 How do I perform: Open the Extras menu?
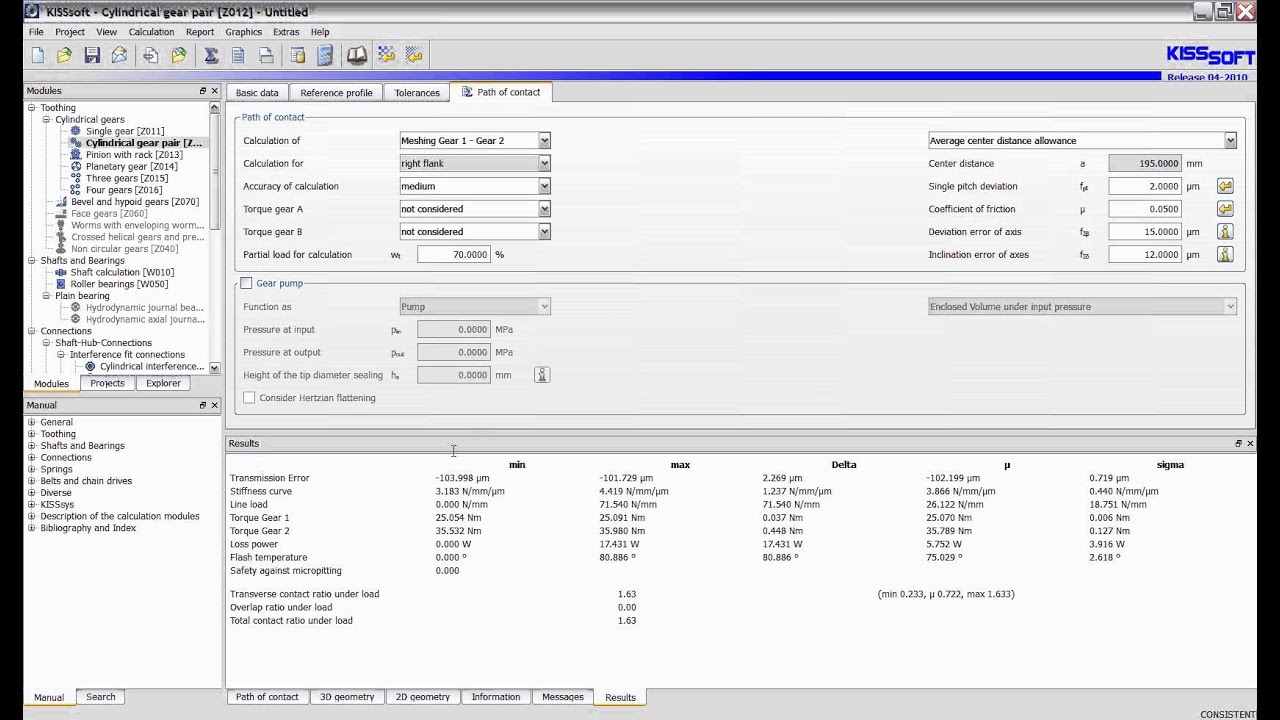pyautogui.click(x=286, y=32)
